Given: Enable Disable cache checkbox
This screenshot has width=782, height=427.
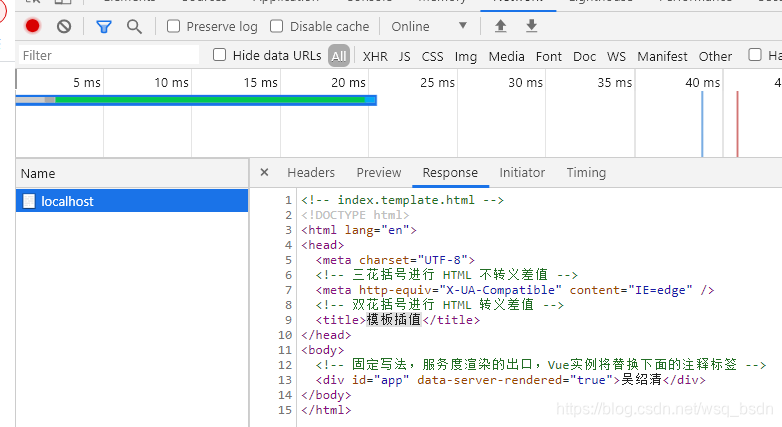Looking at the screenshot, I should click(x=276, y=26).
